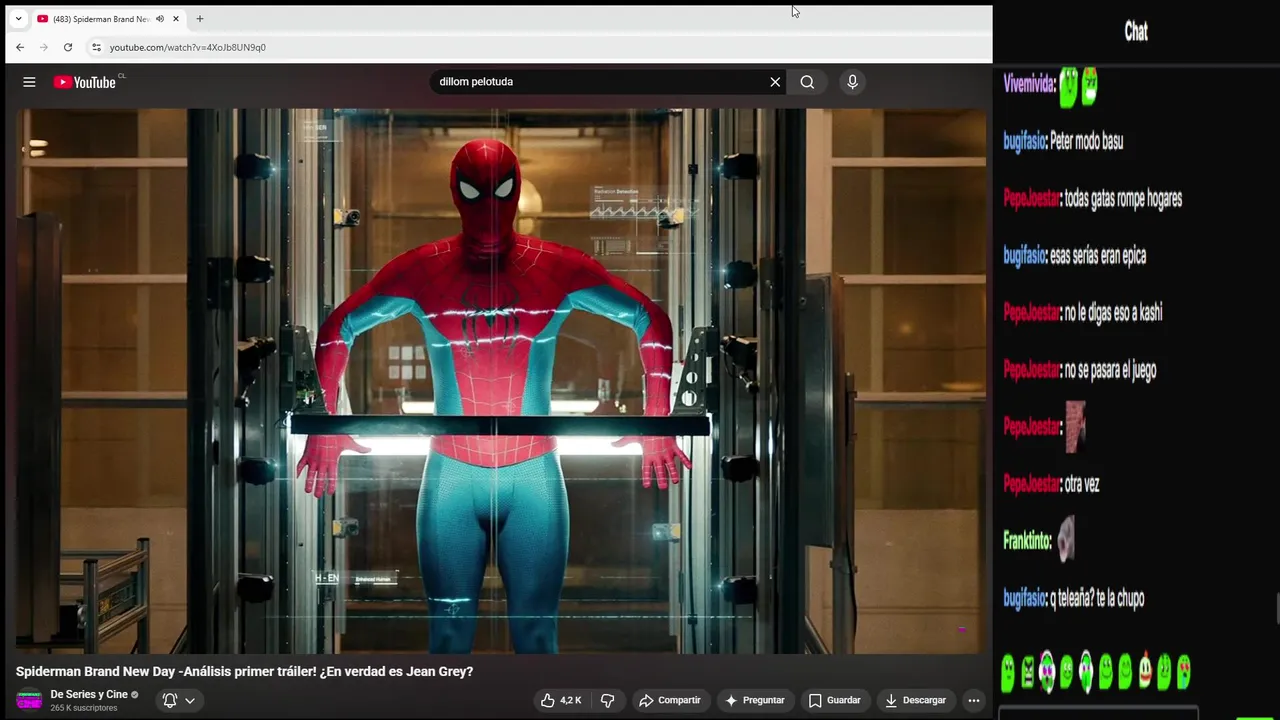Mute the tab via speaker icon
The image size is (1280, 720).
pyautogui.click(x=160, y=19)
